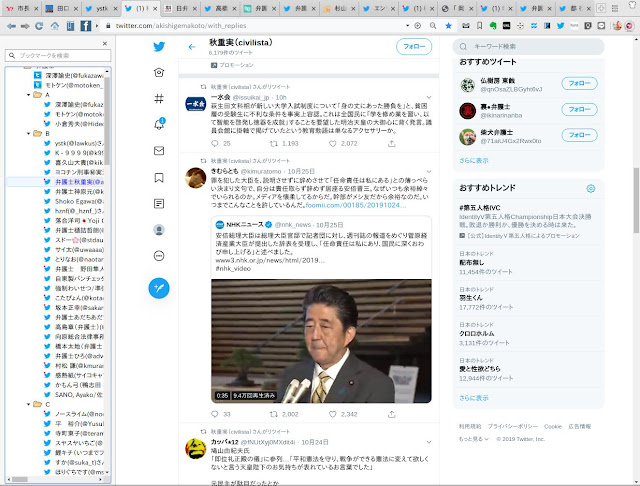Reply to the きむらとも tweet

point(215,414)
